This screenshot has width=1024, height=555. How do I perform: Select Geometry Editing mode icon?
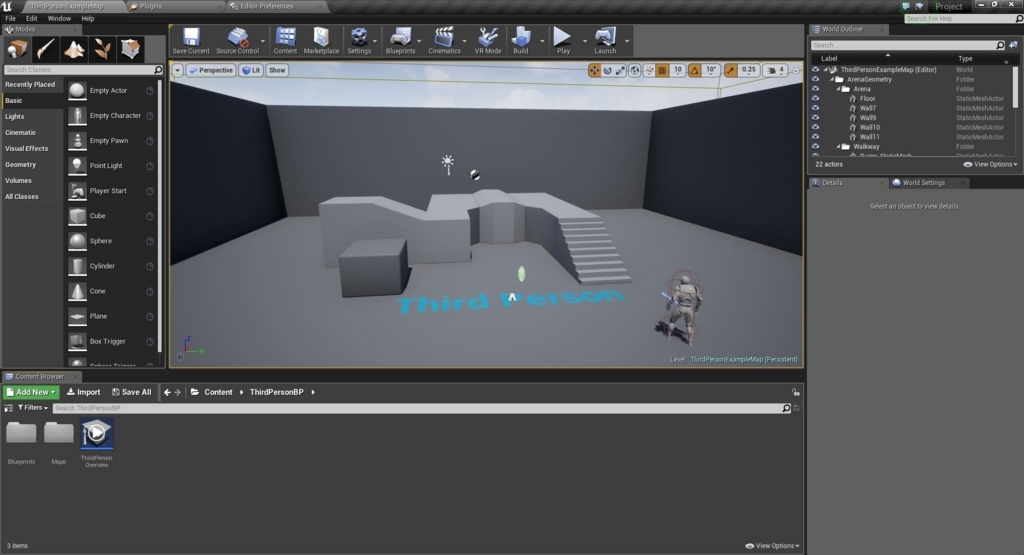click(130, 49)
